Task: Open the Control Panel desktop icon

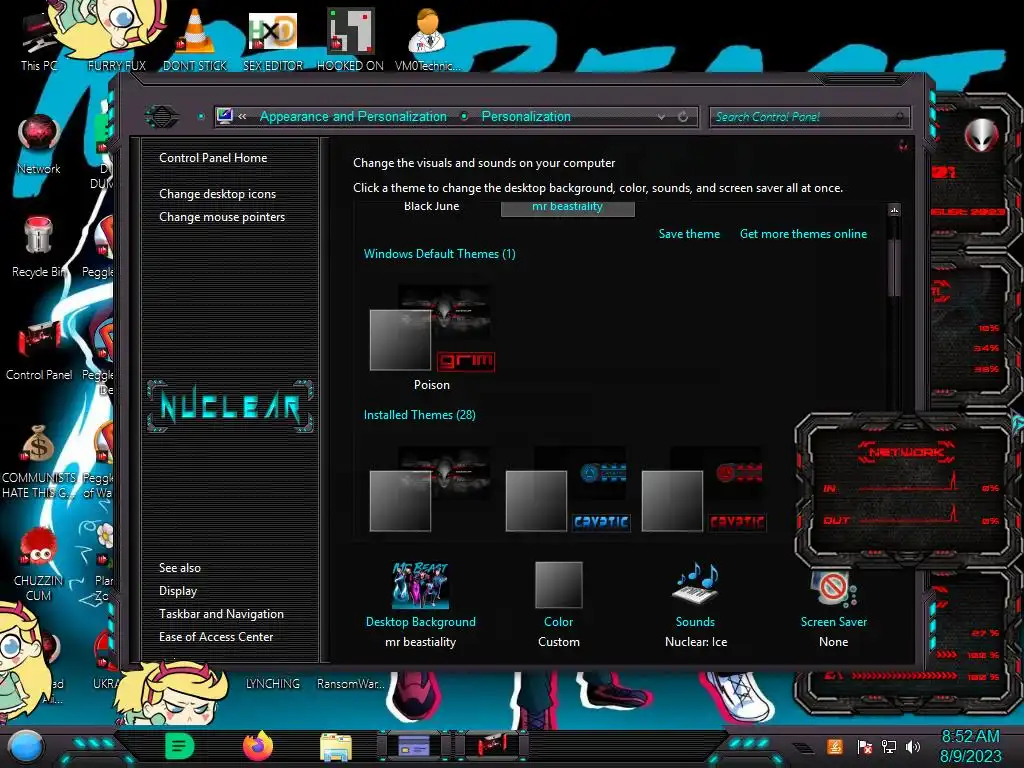Action: 39,350
